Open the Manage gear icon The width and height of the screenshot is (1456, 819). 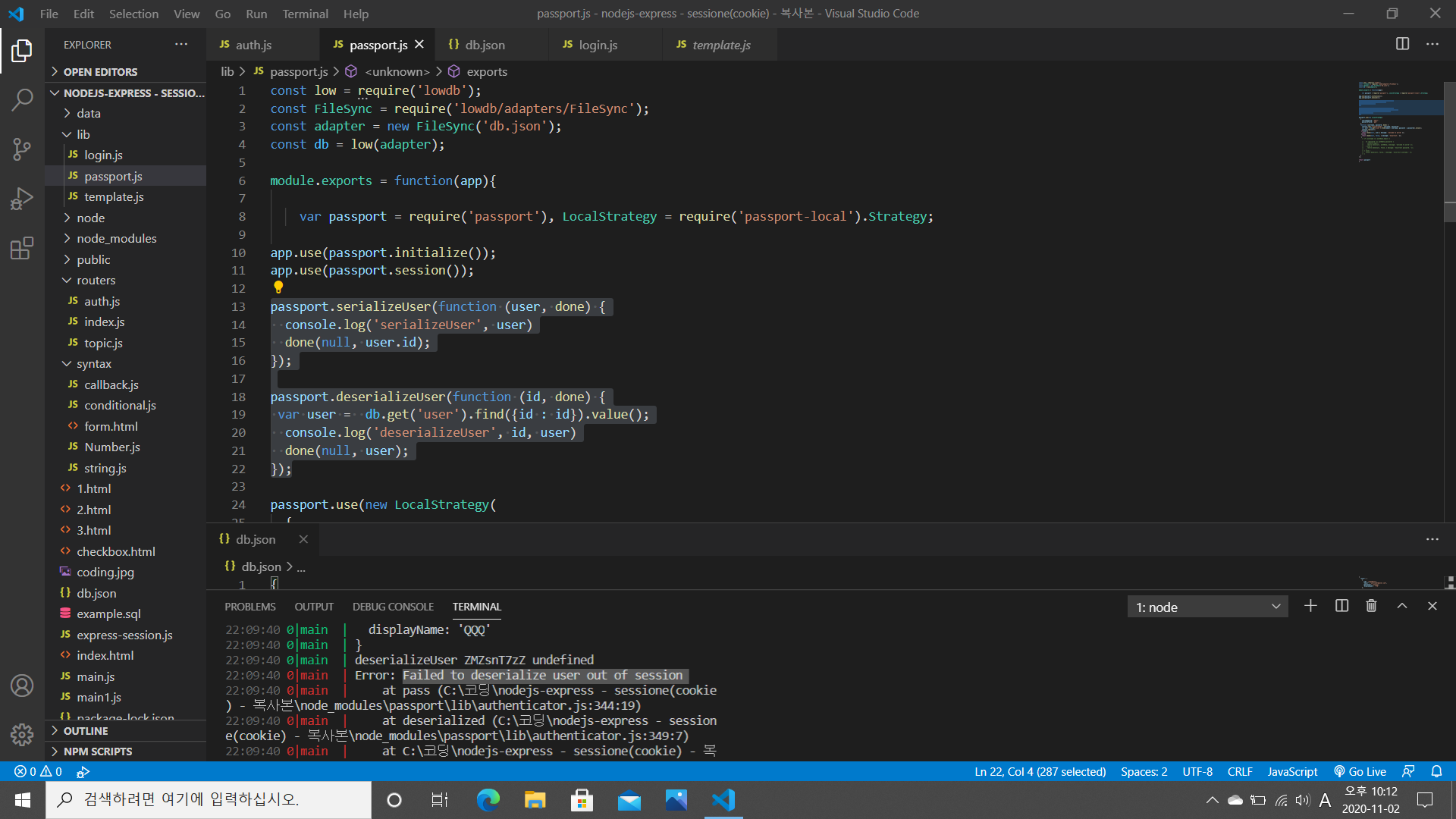click(x=22, y=734)
